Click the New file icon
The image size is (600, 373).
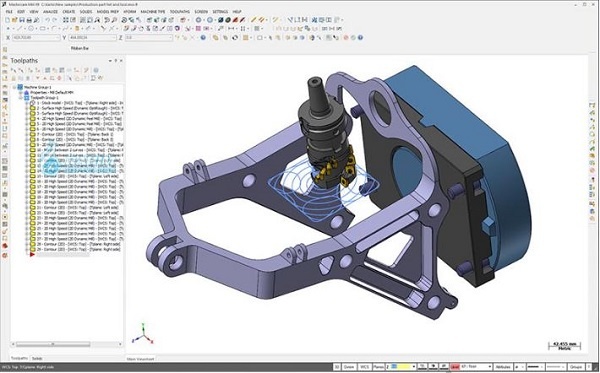coord(7,20)
